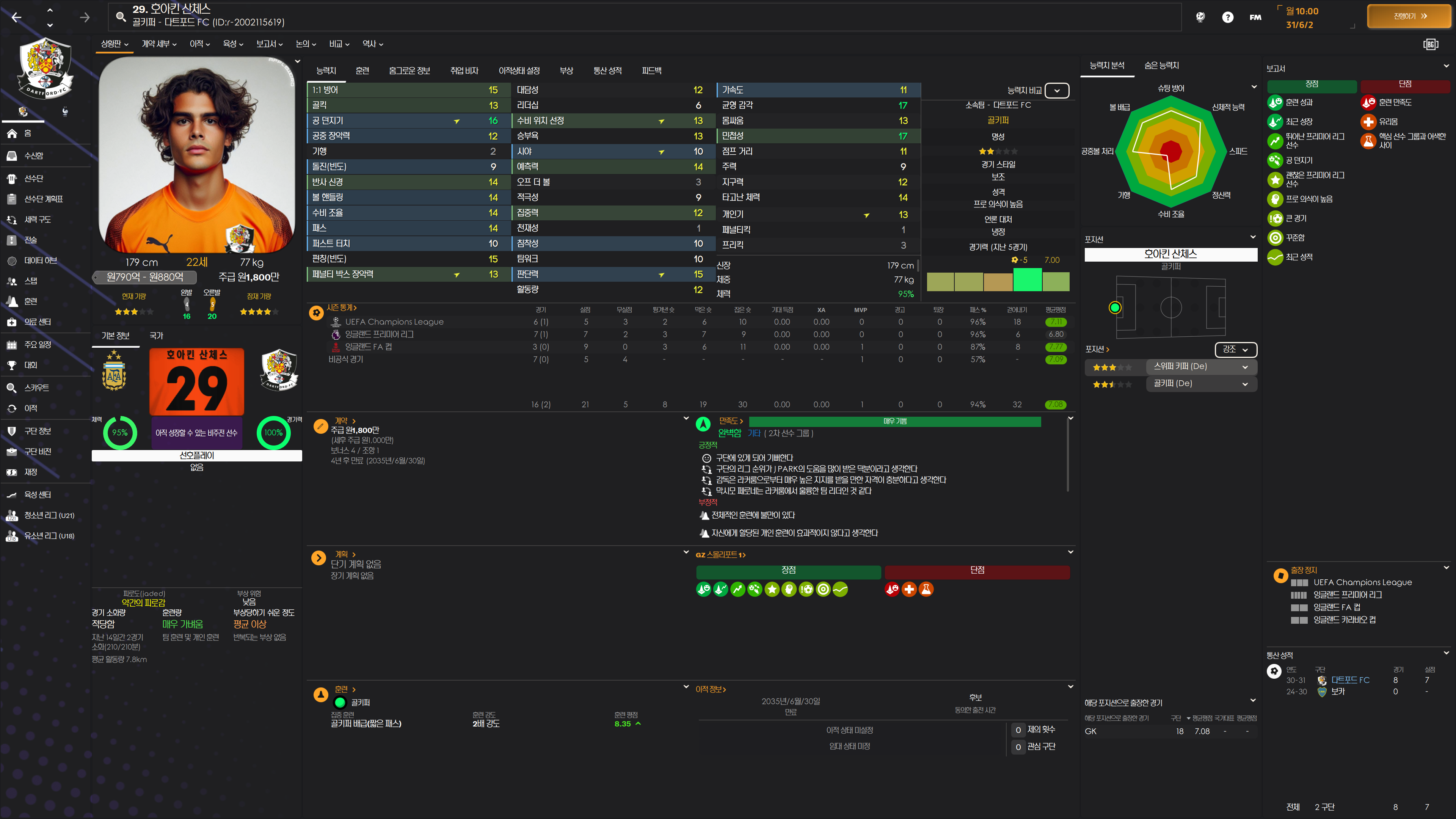Open the 만족도 link
Image resolution: width=1456 pixels, height=819 pixels.
click(731, 421)
